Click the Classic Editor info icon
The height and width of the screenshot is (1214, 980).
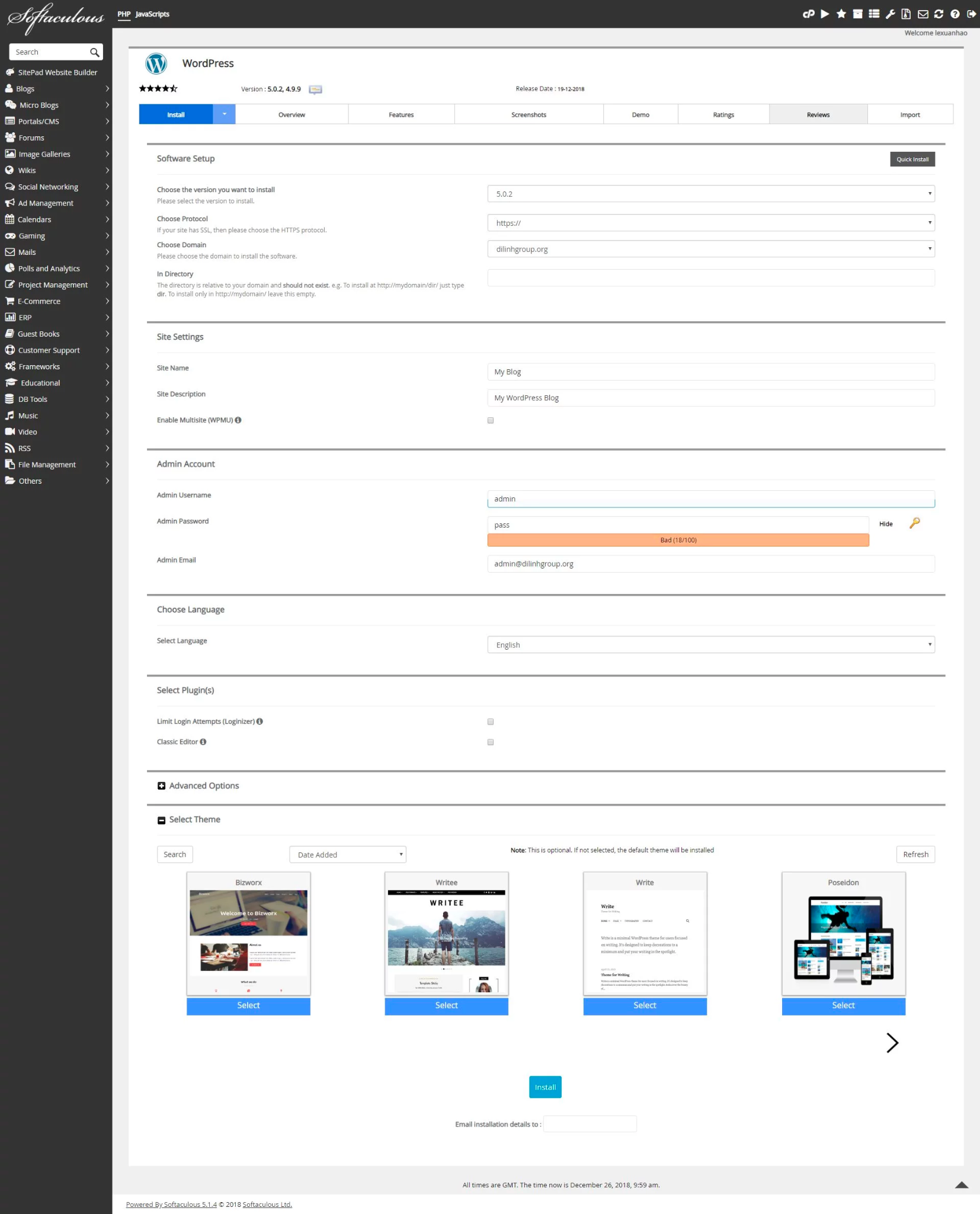pos(203,742)
